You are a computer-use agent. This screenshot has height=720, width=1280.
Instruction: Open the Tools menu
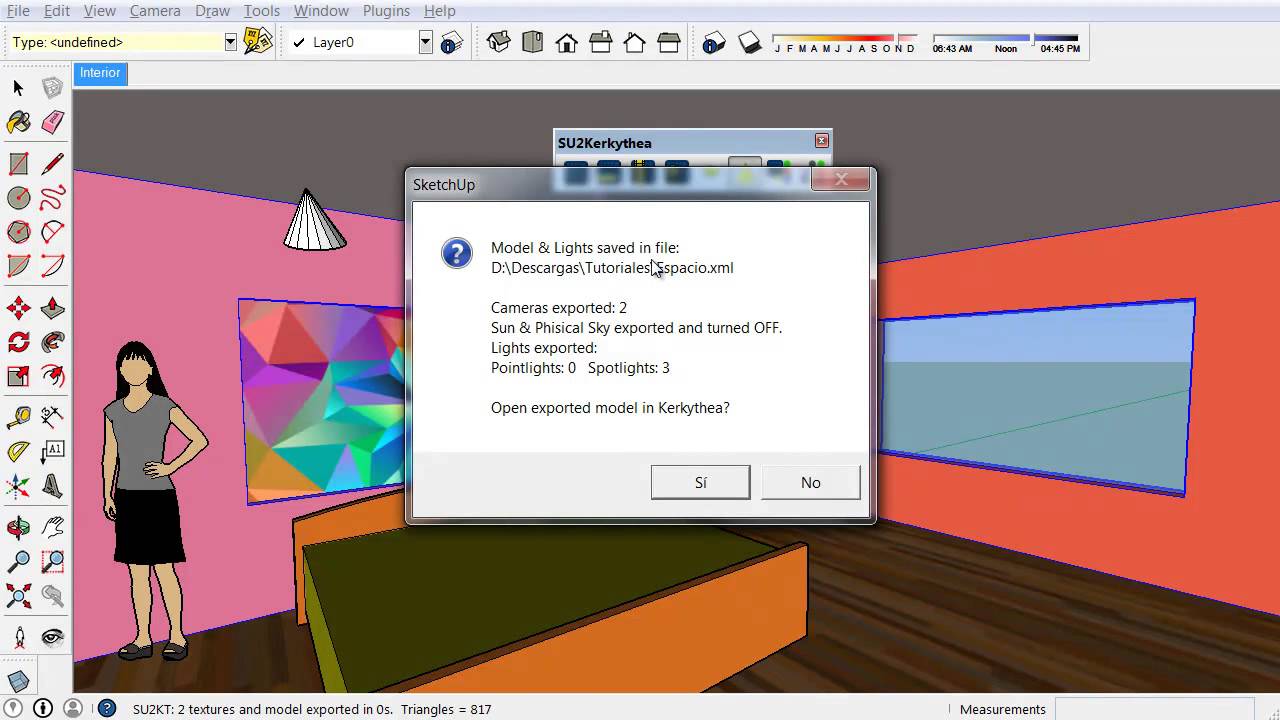tap(262, 10)
